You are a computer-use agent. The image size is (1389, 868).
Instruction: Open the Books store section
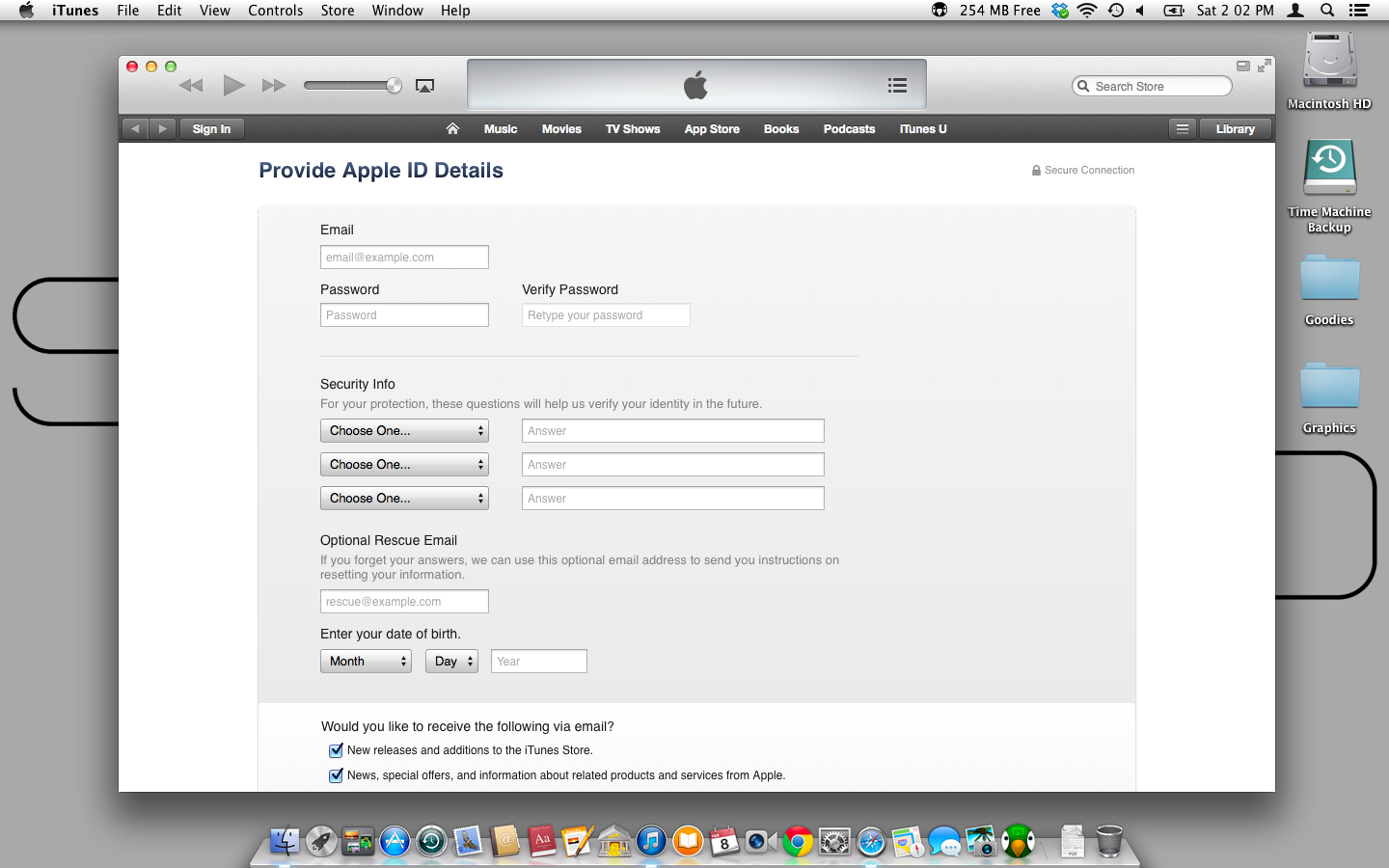pos(781,129)
